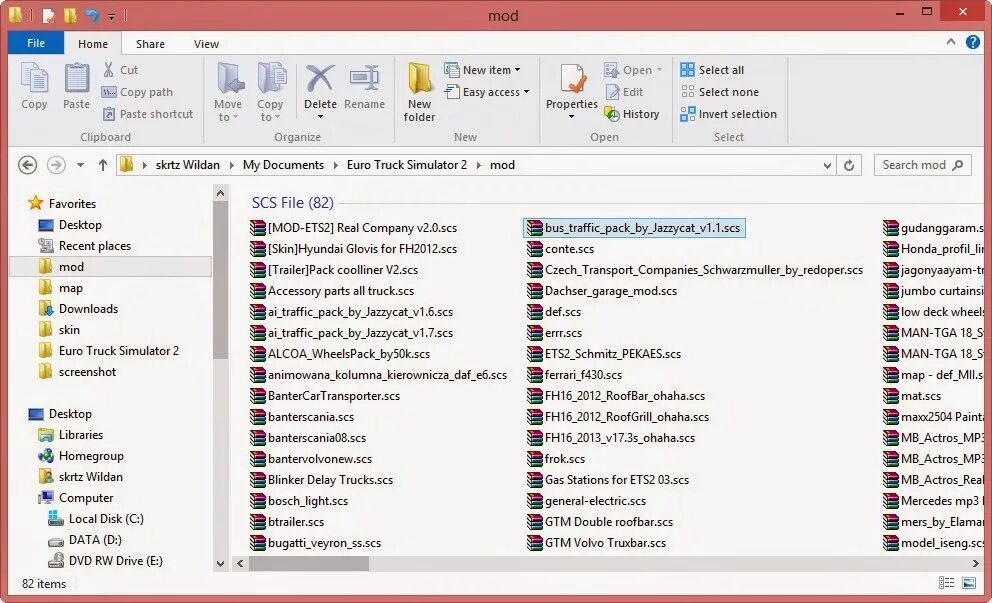Viewport: 992px width, 603px height.
Task: Expand the Open dropdown arrow in ribbon
Action: pos(659,70)
